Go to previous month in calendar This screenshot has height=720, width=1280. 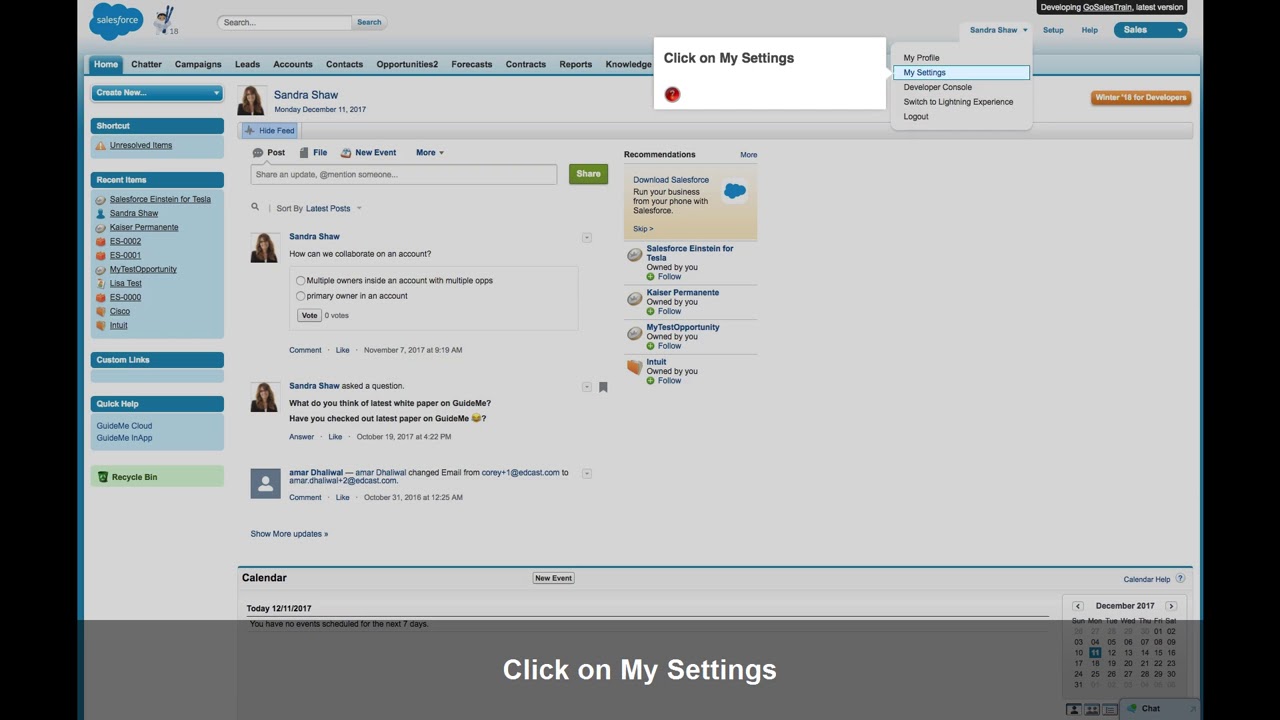(1078, 606)
